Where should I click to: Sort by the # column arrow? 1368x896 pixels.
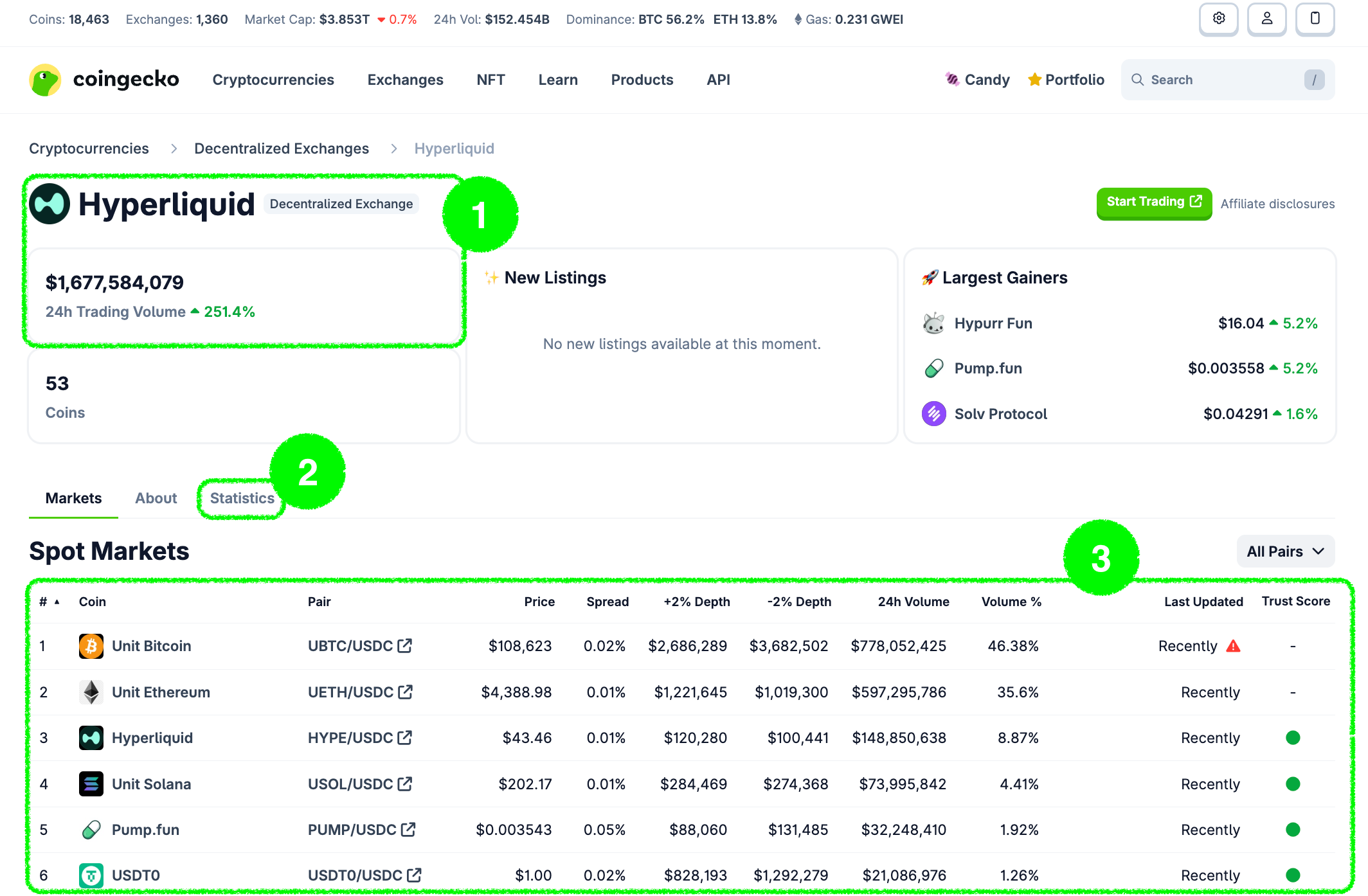(x=57, y=602)
